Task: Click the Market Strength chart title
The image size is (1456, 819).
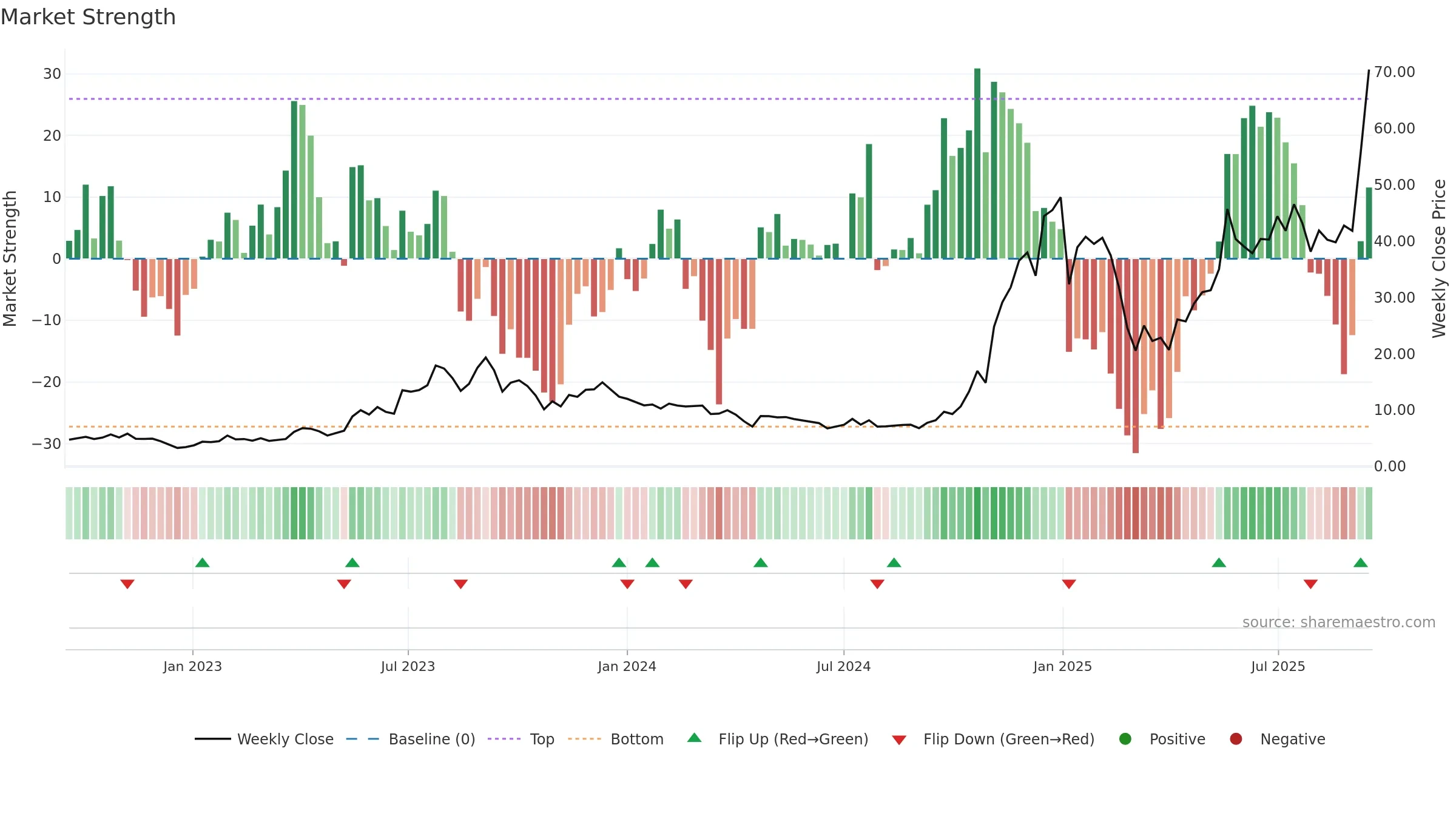Action: pos(88,17)
